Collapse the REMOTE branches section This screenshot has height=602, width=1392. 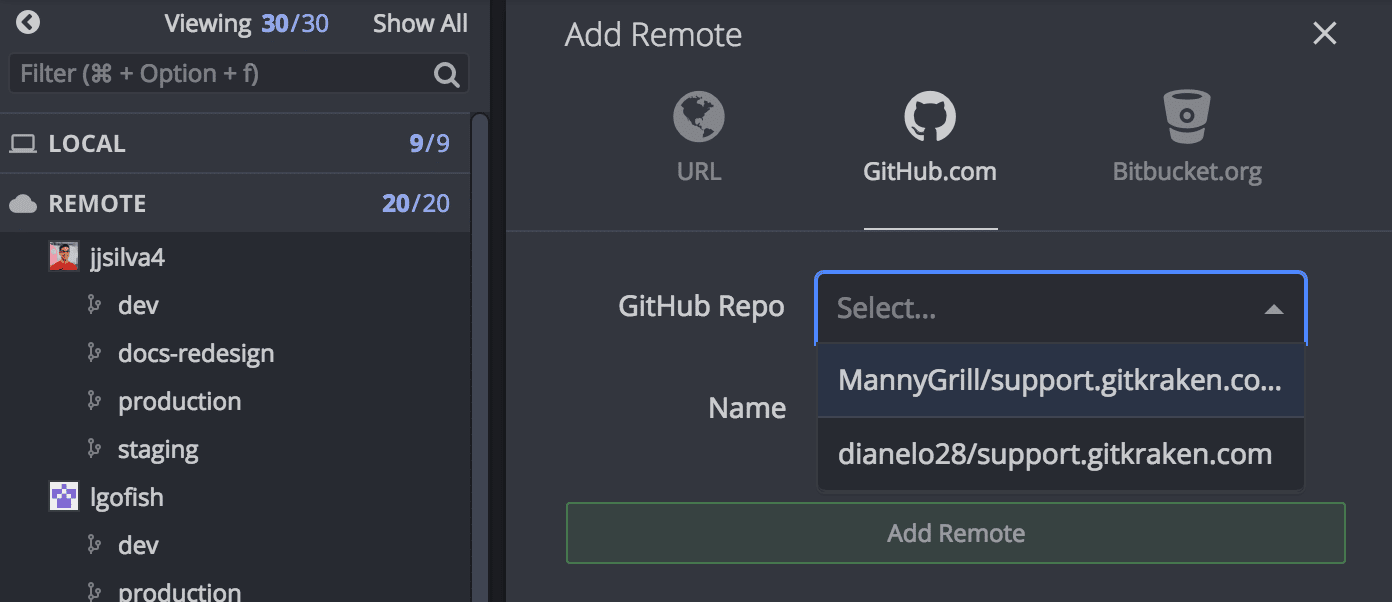pyautogui.click(x=97, y=204)
